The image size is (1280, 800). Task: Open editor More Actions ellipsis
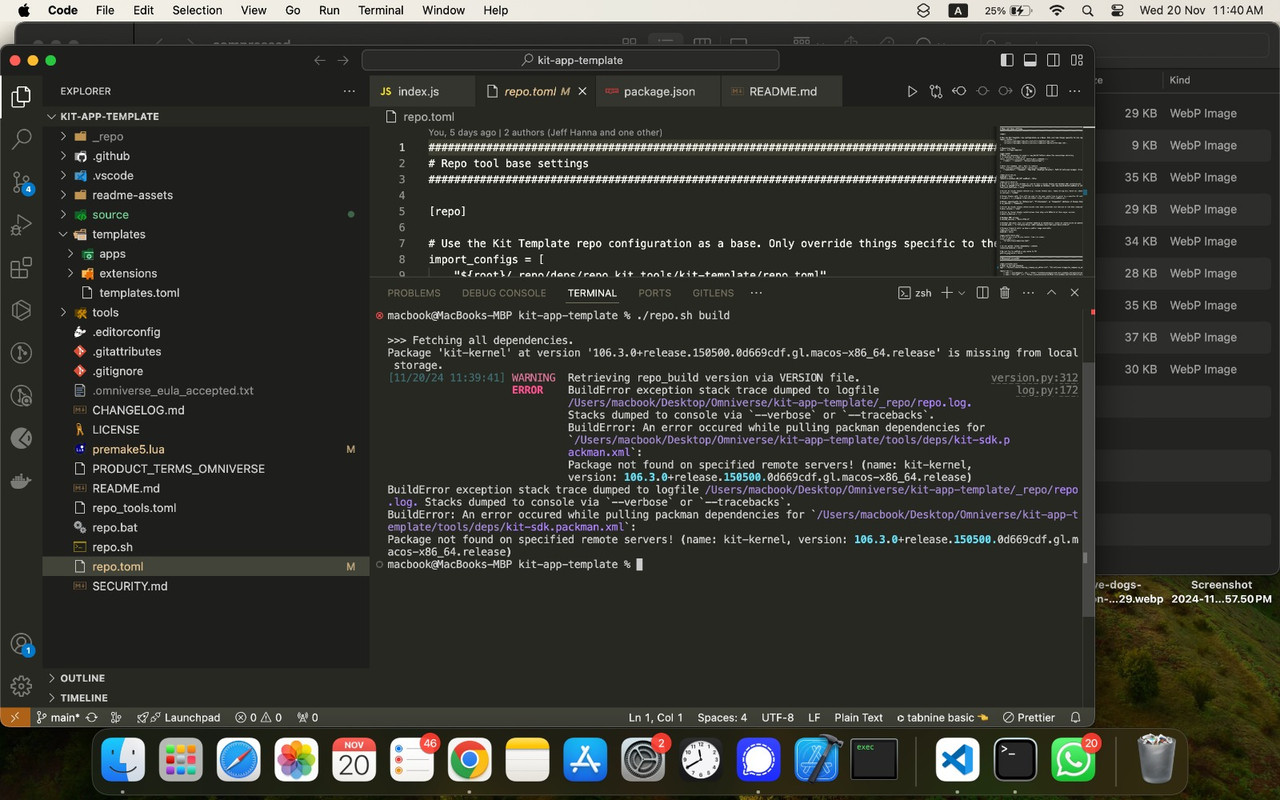[x=1075, y=91]
